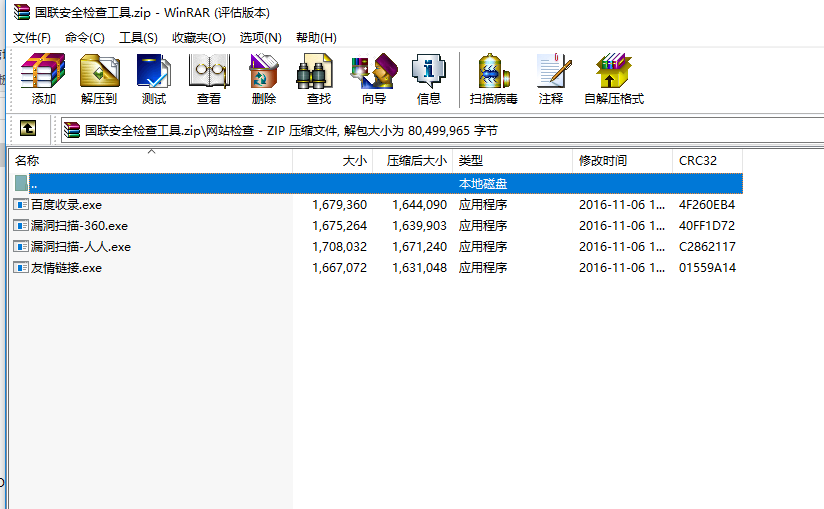
Task: Click the parent folder '..' icon
Action: click(x=21, y=183)
